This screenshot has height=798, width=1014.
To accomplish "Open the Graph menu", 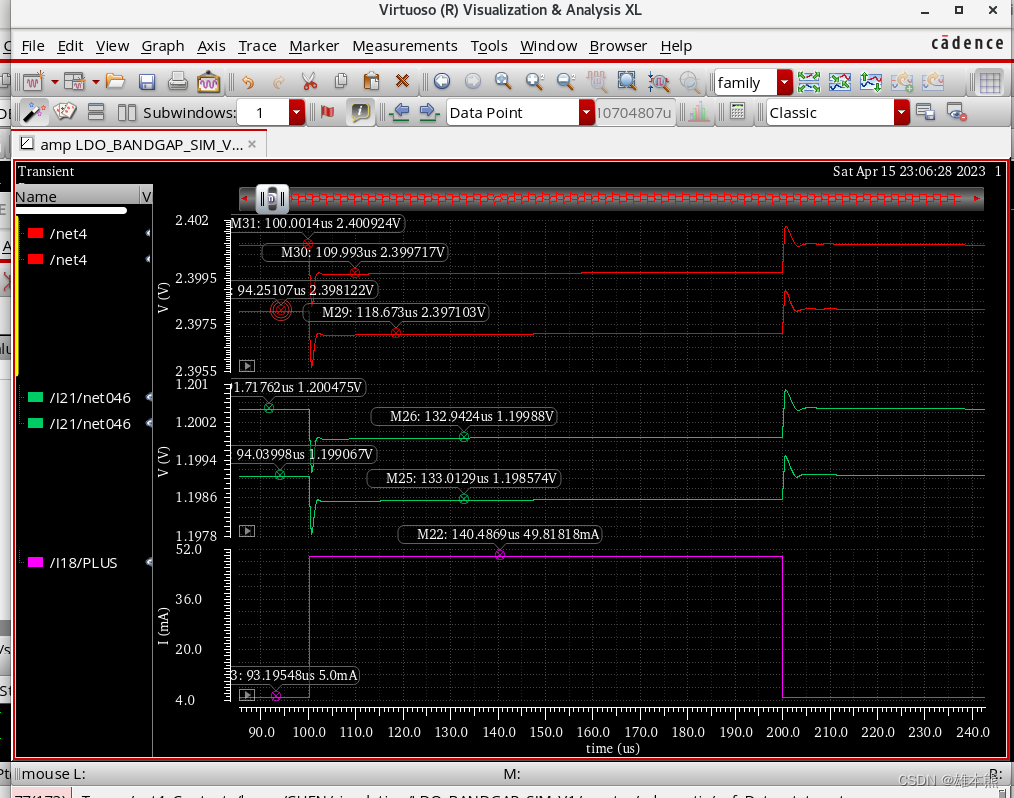I will pos(163,46).
